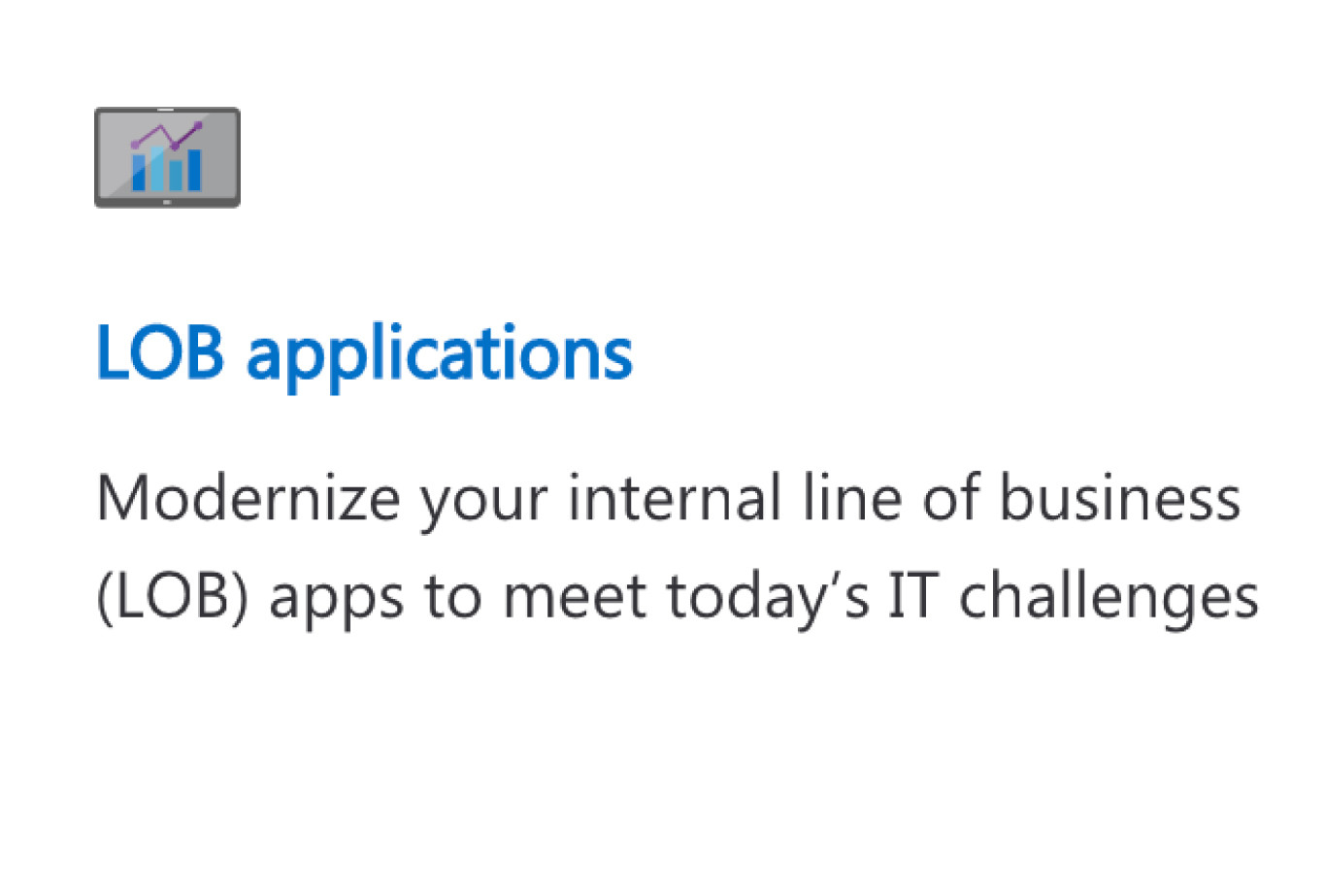Click the shortest blue bar in icon

(176, 175)
